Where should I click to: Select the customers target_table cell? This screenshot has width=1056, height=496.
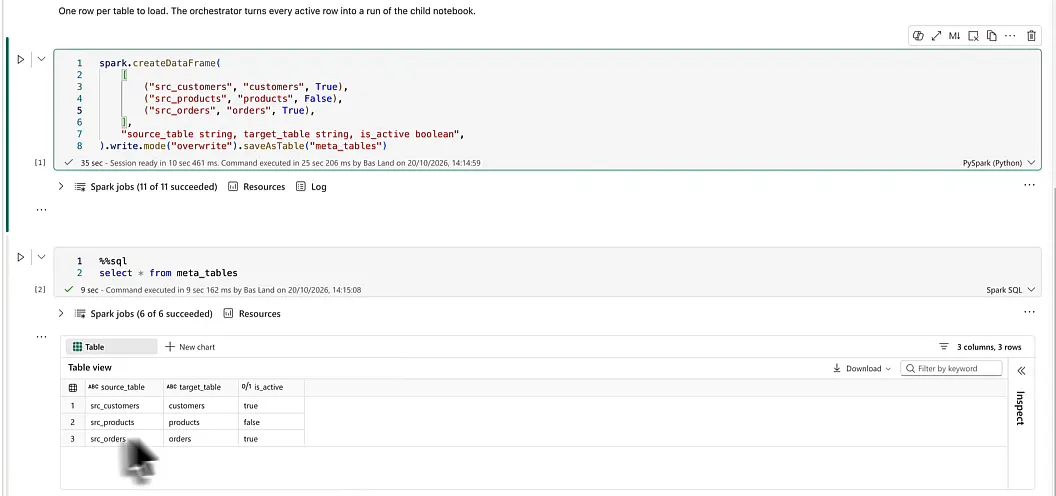201,406
